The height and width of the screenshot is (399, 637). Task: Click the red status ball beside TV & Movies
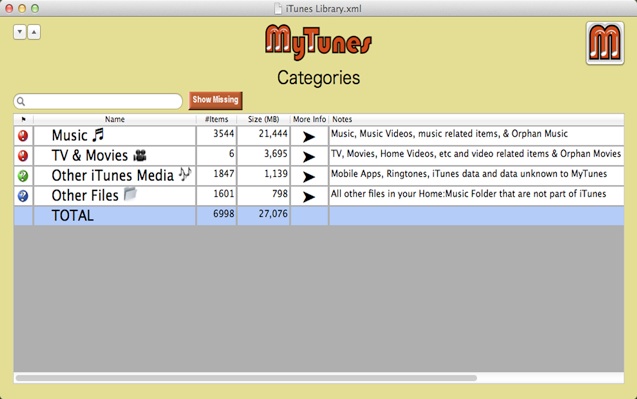[x=23, y=156]
